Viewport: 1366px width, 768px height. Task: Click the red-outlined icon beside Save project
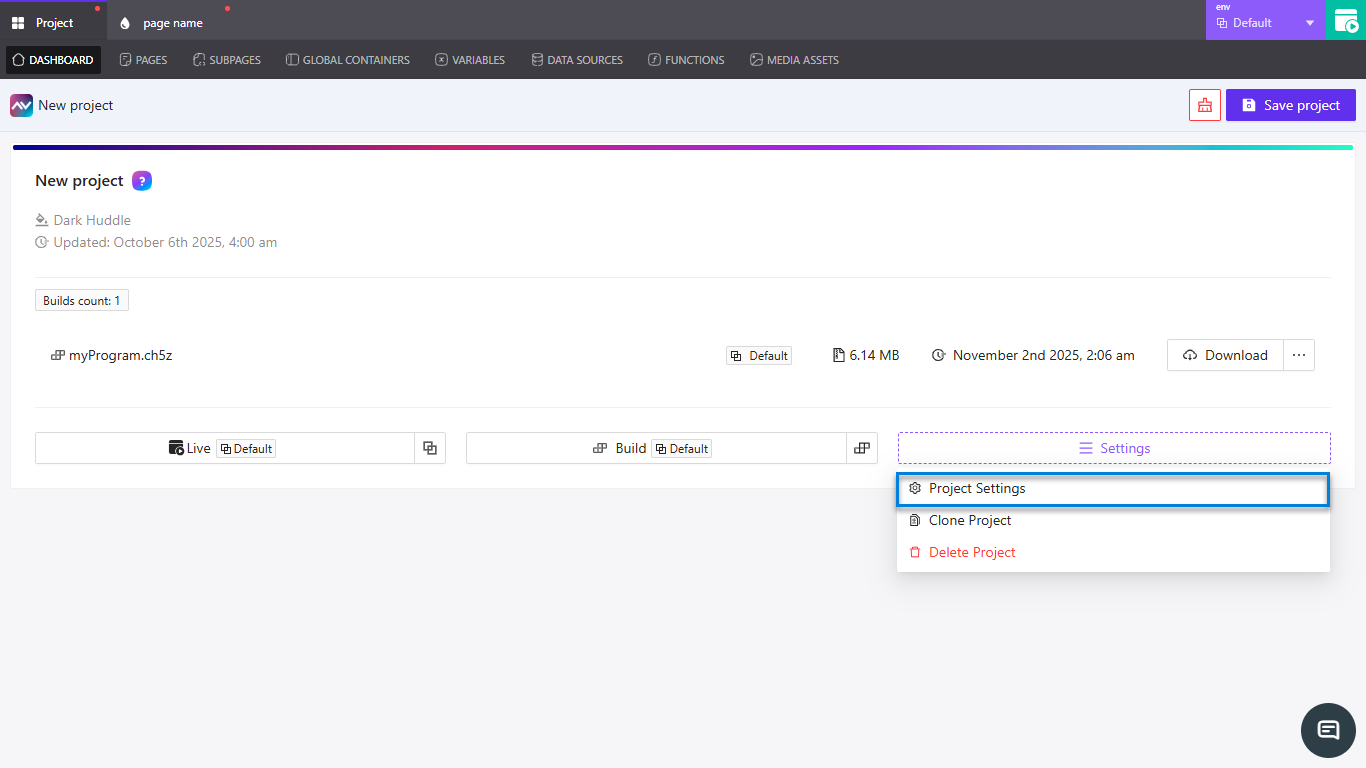tap(1204, 105)
